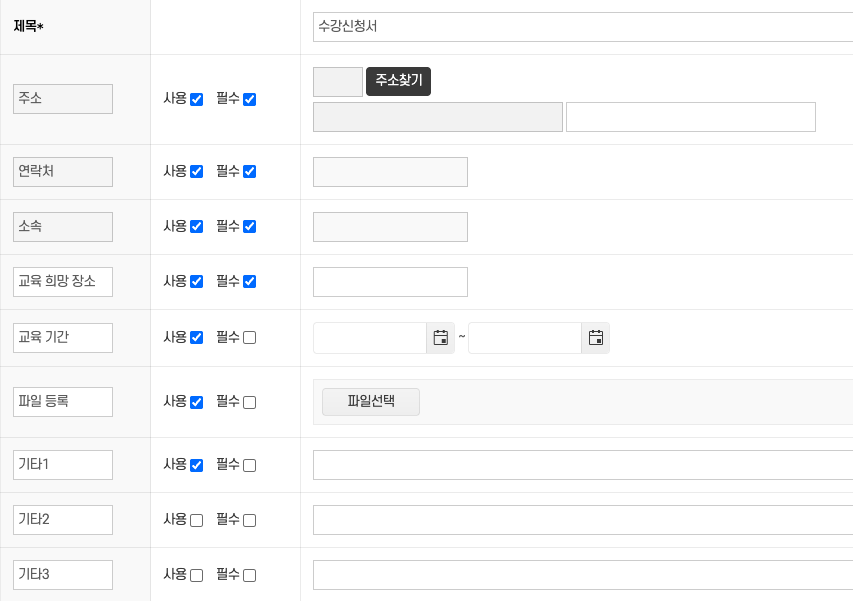Click the 파일선택 file select button
This screenshot has width=853, height=601.
click(x=370, y=401)
